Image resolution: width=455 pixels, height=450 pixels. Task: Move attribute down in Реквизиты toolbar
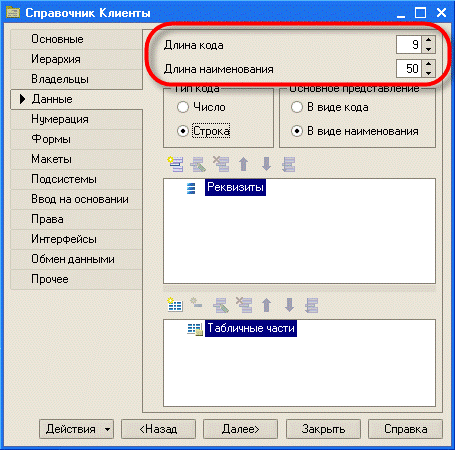click(266, 164)
